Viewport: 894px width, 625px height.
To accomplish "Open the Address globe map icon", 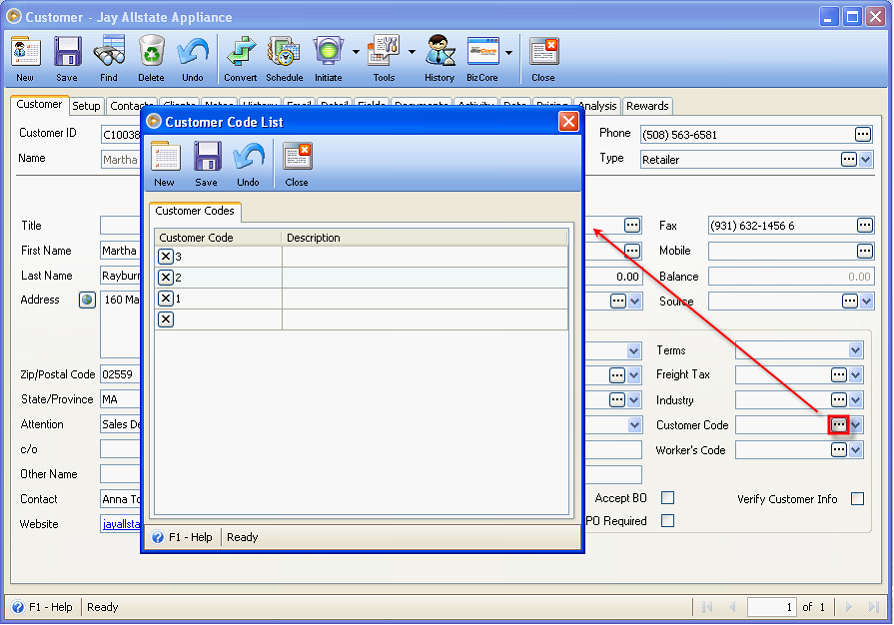I will [x=87, y=300].
